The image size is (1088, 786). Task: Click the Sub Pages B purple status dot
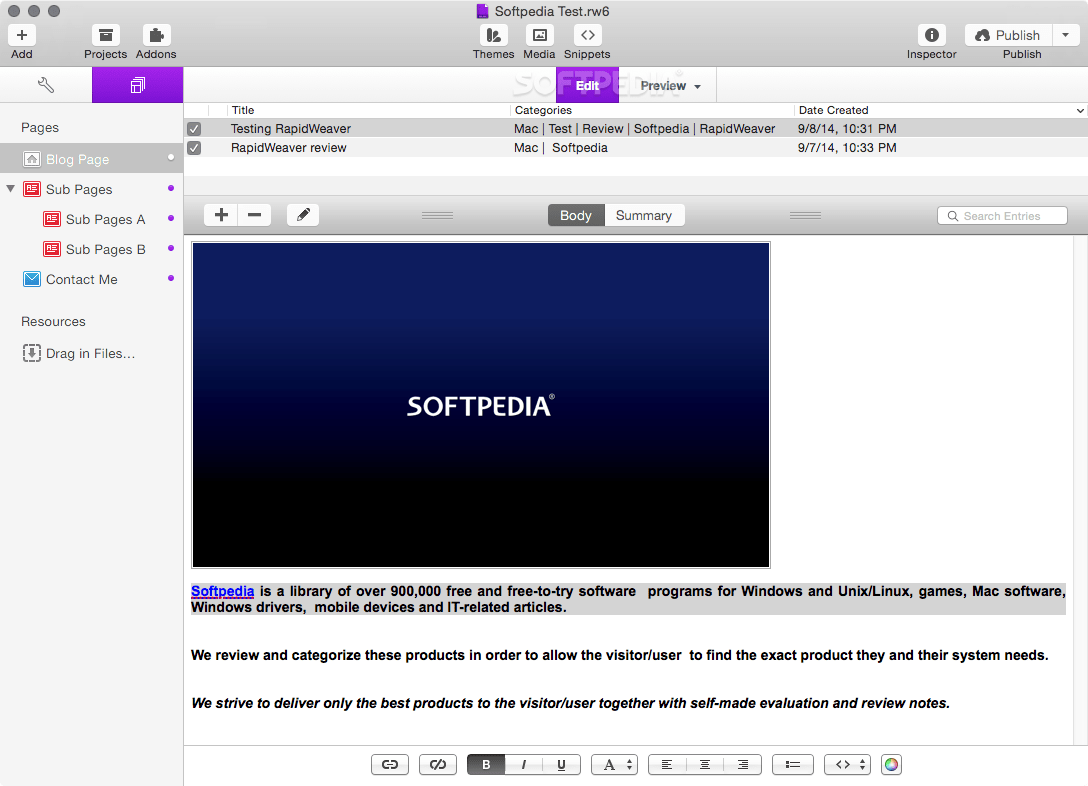[171, 248]
